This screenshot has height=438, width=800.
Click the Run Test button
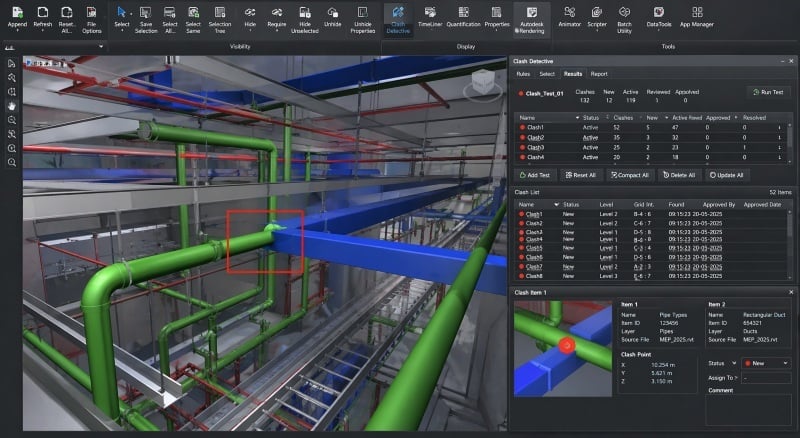click(768, 92)
